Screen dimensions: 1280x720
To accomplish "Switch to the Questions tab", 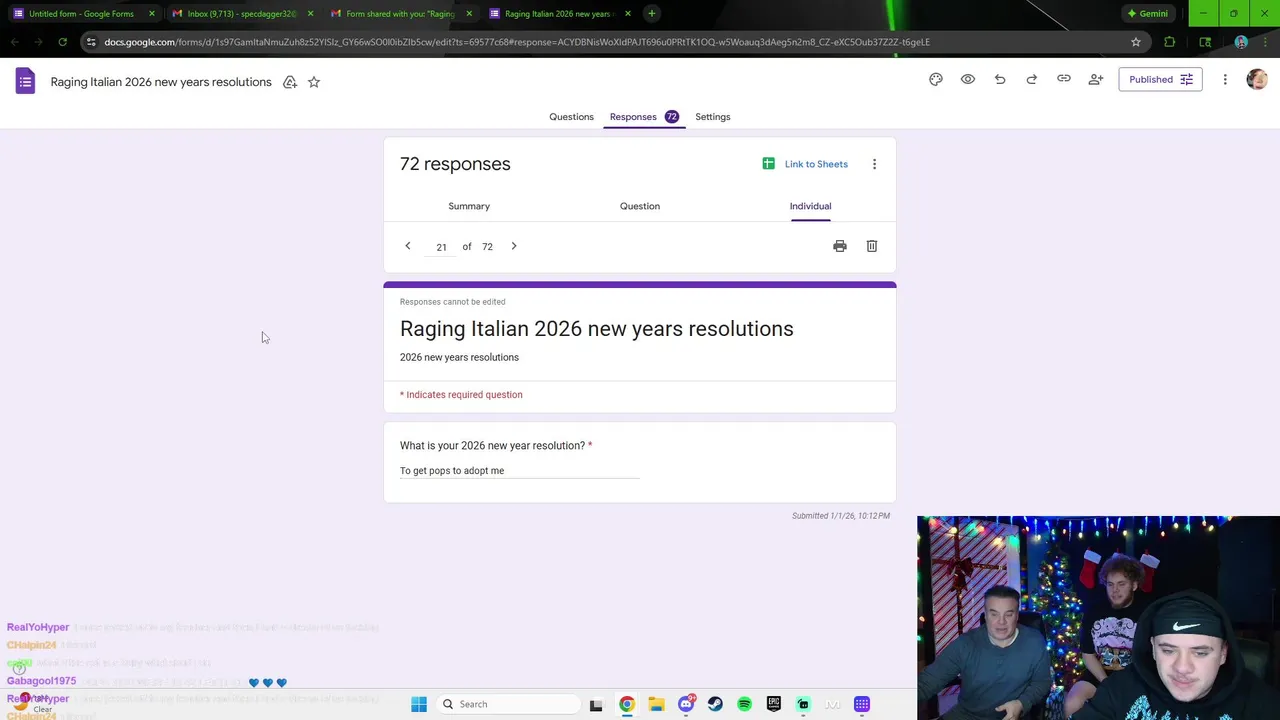I will [x=571, y=117].
